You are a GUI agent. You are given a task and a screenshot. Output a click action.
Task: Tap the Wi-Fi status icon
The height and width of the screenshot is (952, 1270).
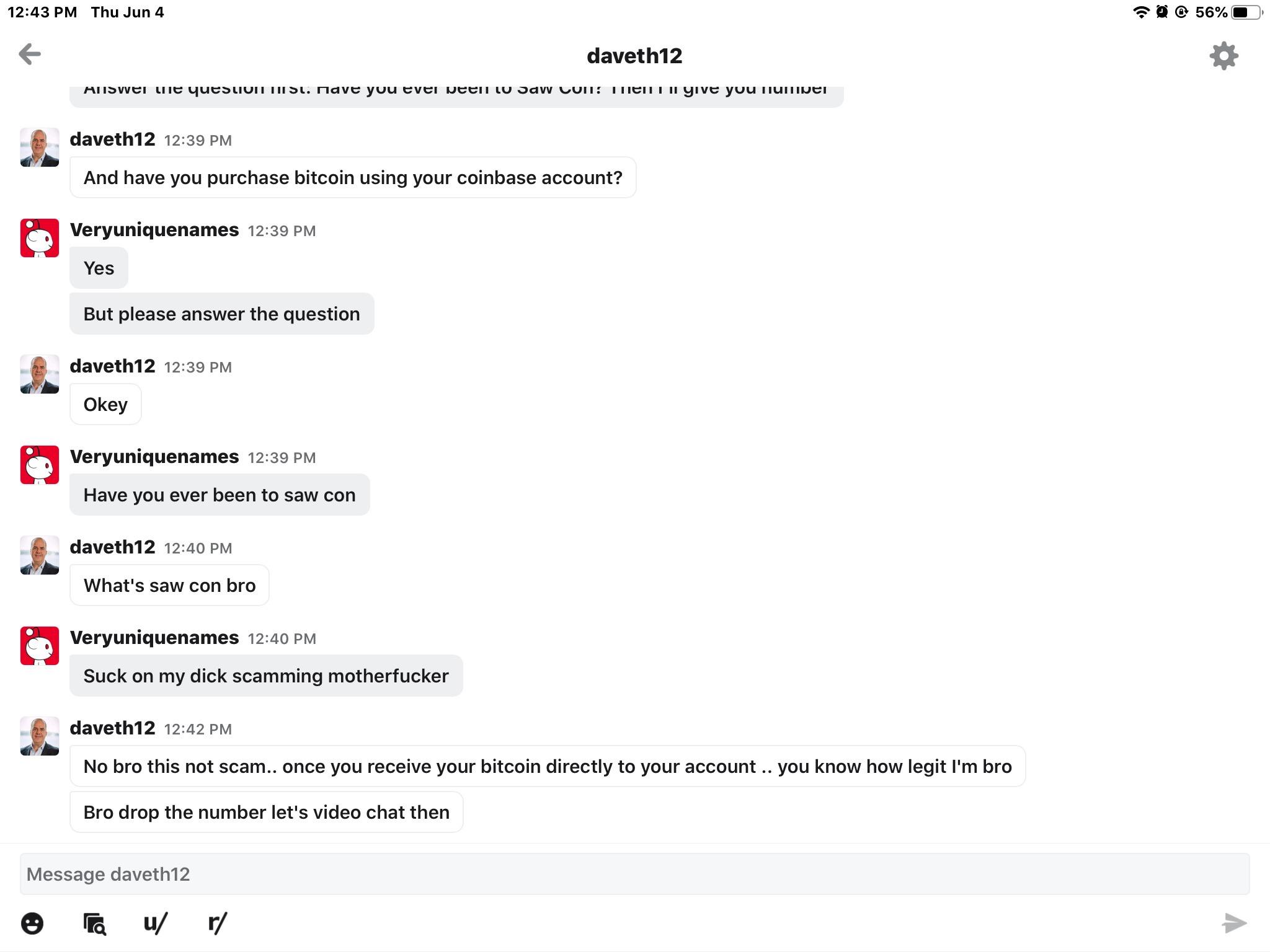1140,12
